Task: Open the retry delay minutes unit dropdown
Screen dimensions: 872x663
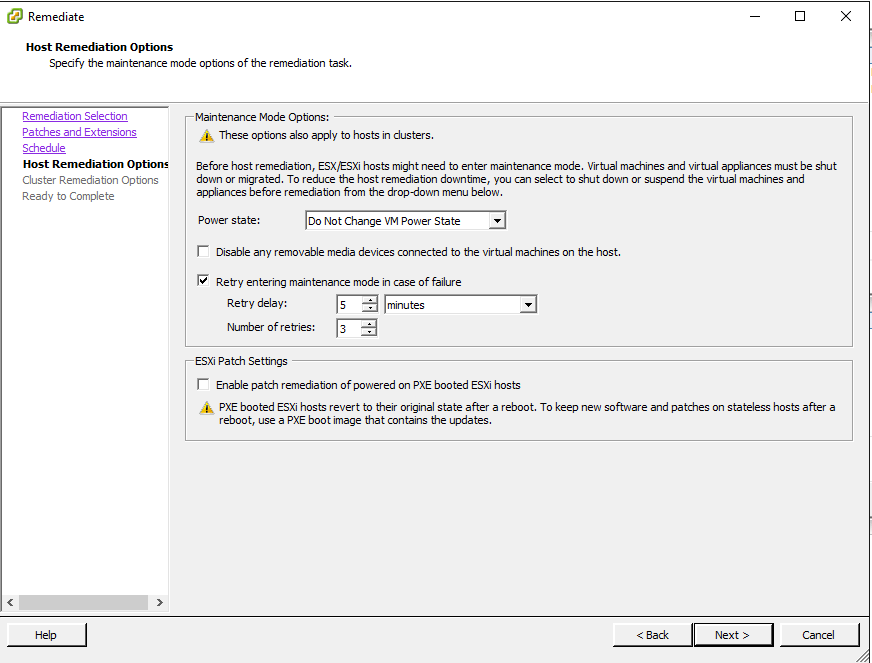Action: coord(528,305)
